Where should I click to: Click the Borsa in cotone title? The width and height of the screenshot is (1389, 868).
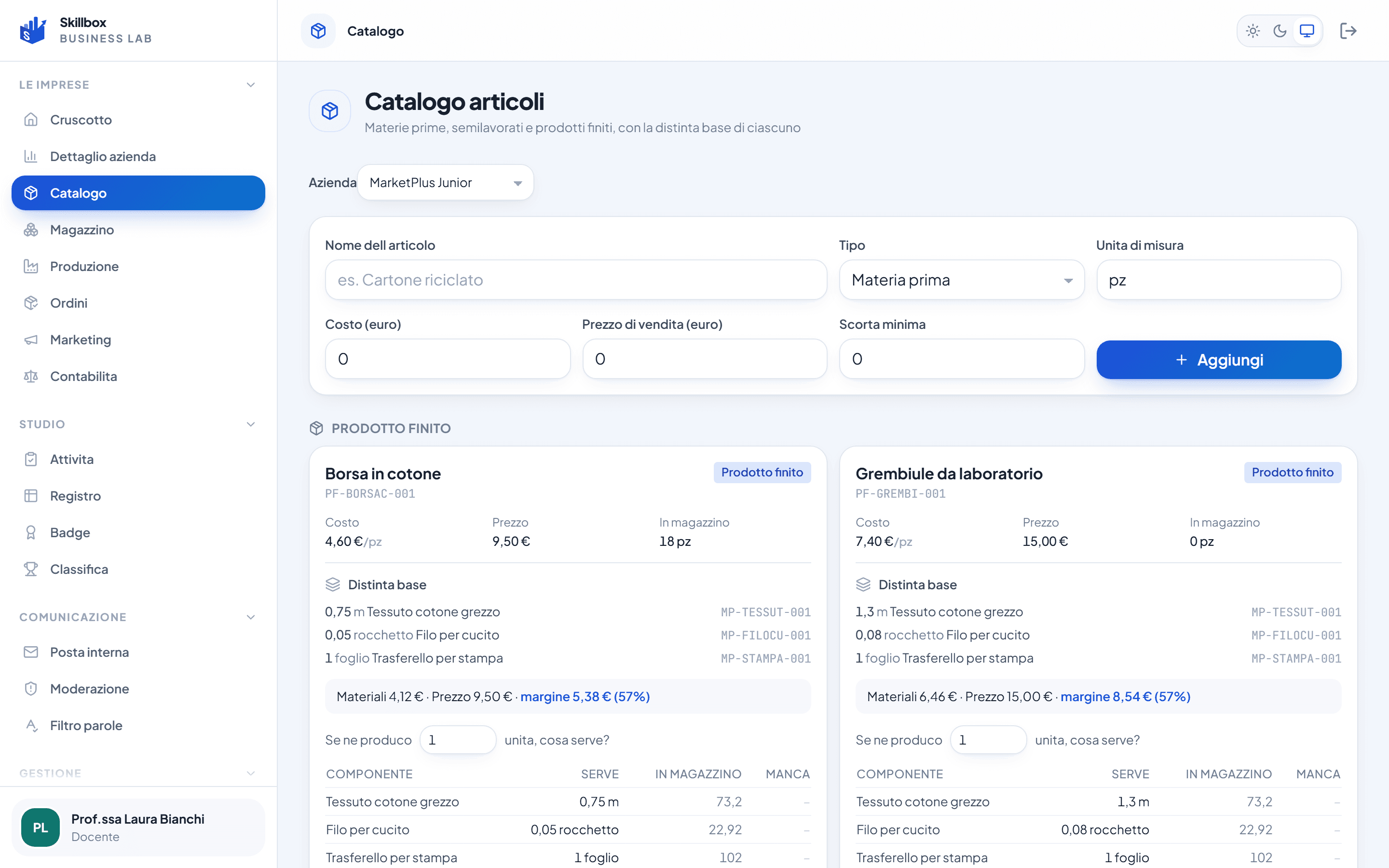tap(383, 474)
